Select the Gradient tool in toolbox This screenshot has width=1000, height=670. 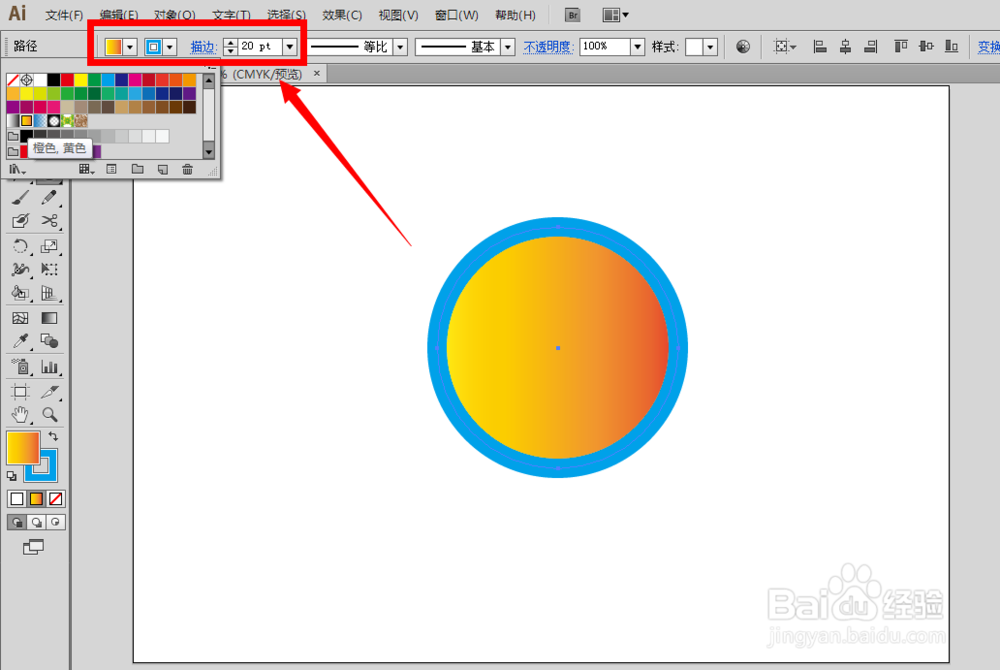coord(49,317)
